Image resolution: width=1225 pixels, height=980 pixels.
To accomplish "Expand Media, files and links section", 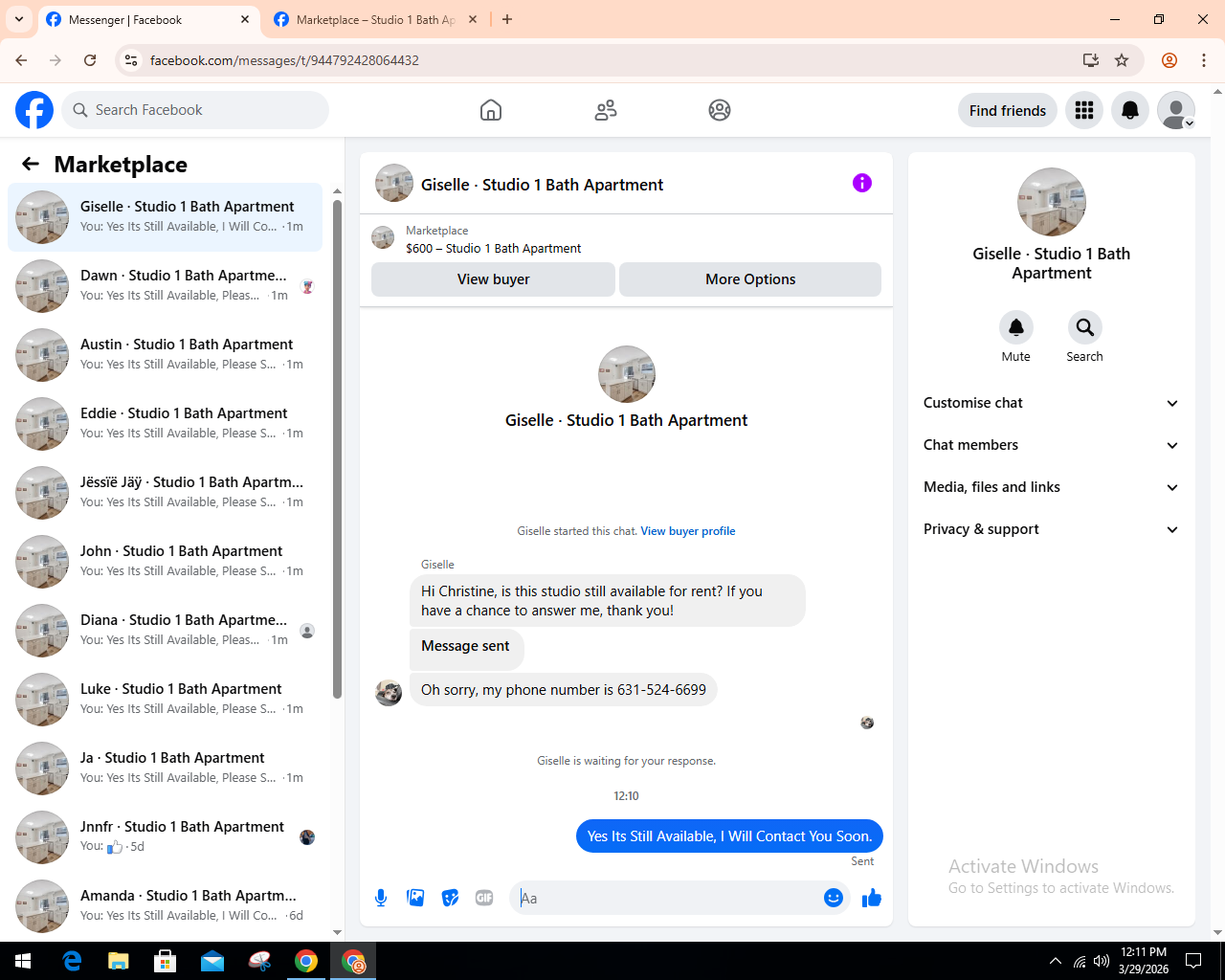I will [x=1051, y=487].
